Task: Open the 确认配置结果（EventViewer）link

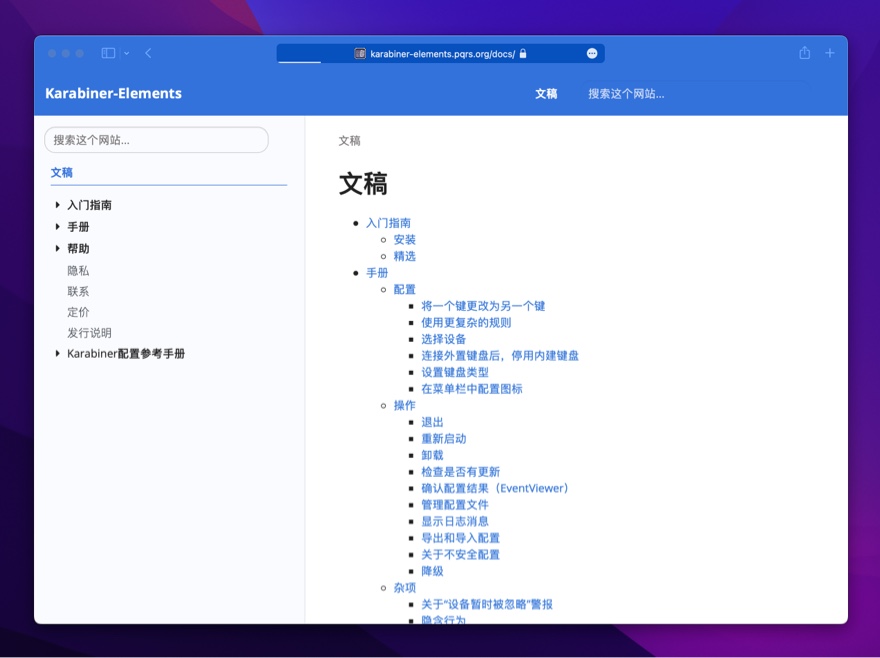Action: click(x=496, y=488)
